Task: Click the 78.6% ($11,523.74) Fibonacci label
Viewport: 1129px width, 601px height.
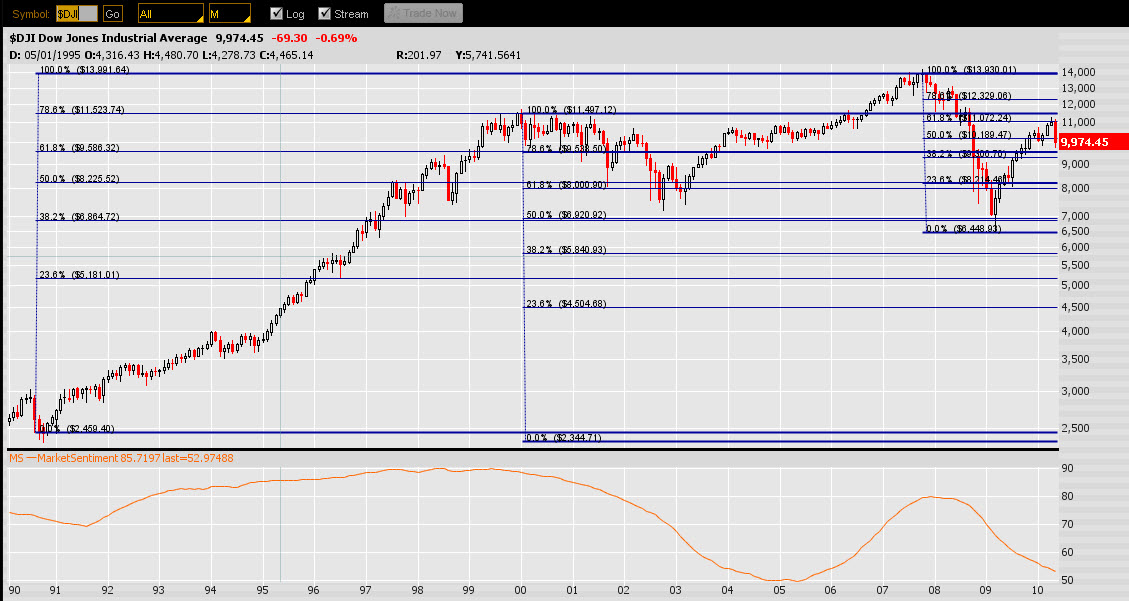Action: [81, 110]
